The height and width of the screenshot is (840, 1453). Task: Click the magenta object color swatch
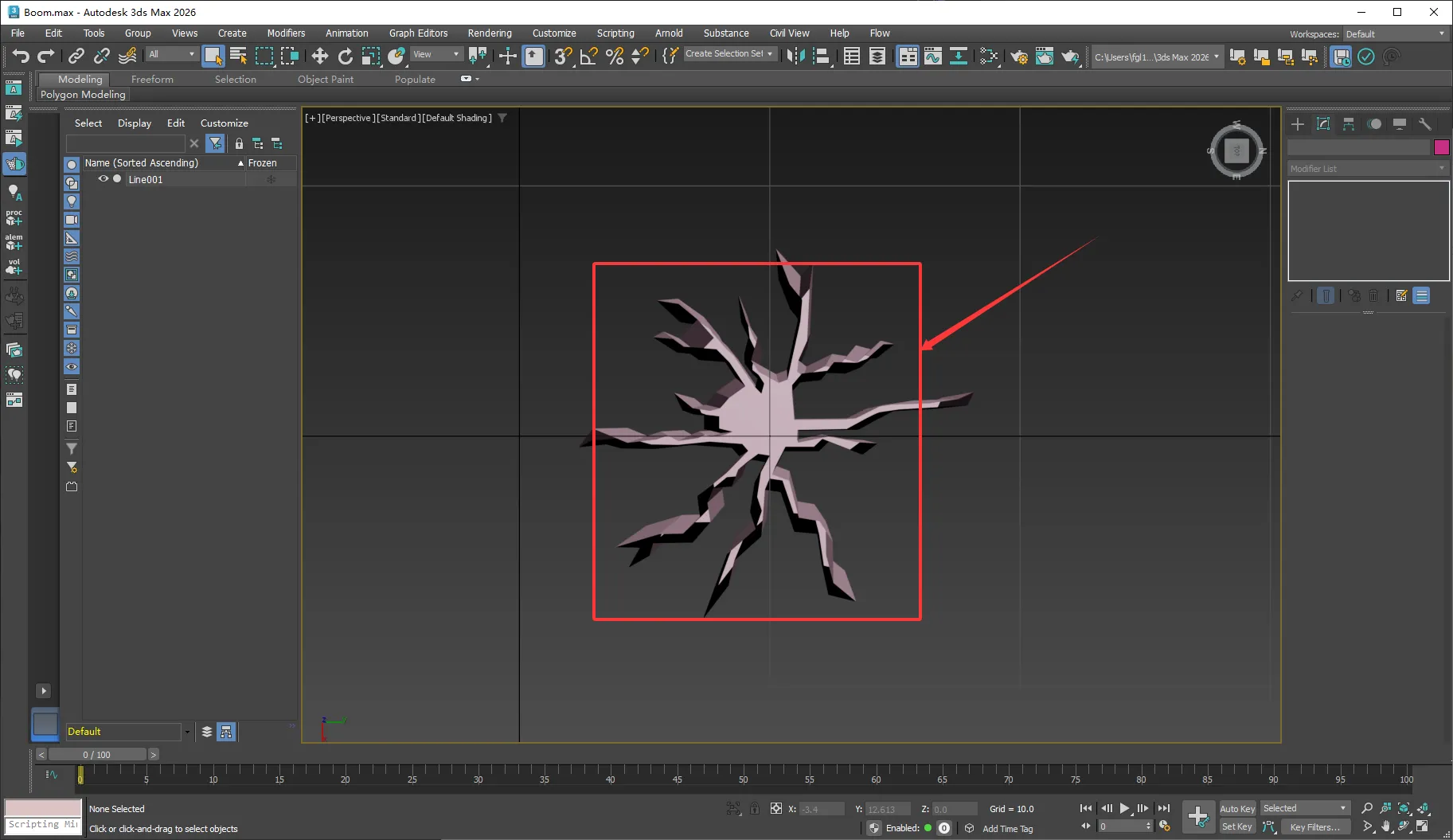coord(1441,147)
